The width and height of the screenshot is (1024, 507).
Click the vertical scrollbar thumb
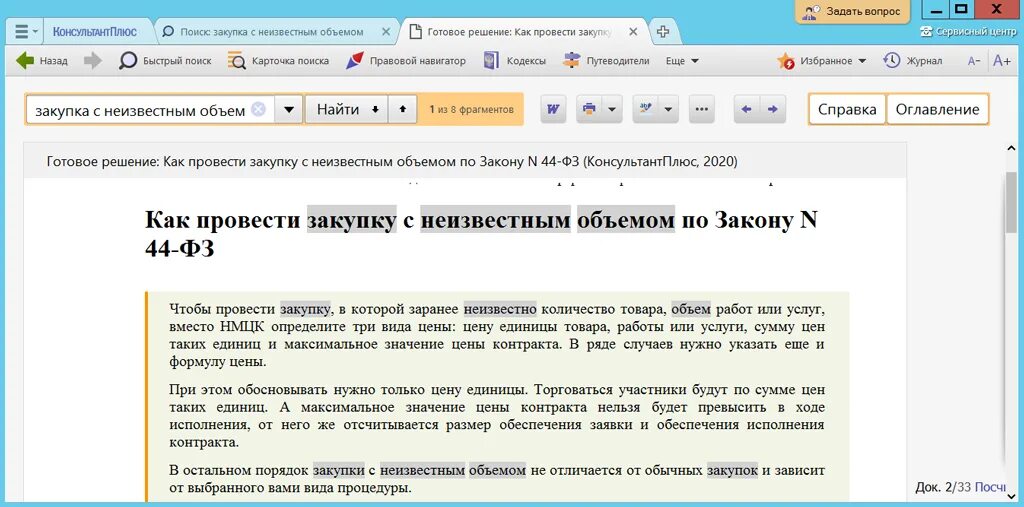pyautogui.click(x=1011, y=204)
